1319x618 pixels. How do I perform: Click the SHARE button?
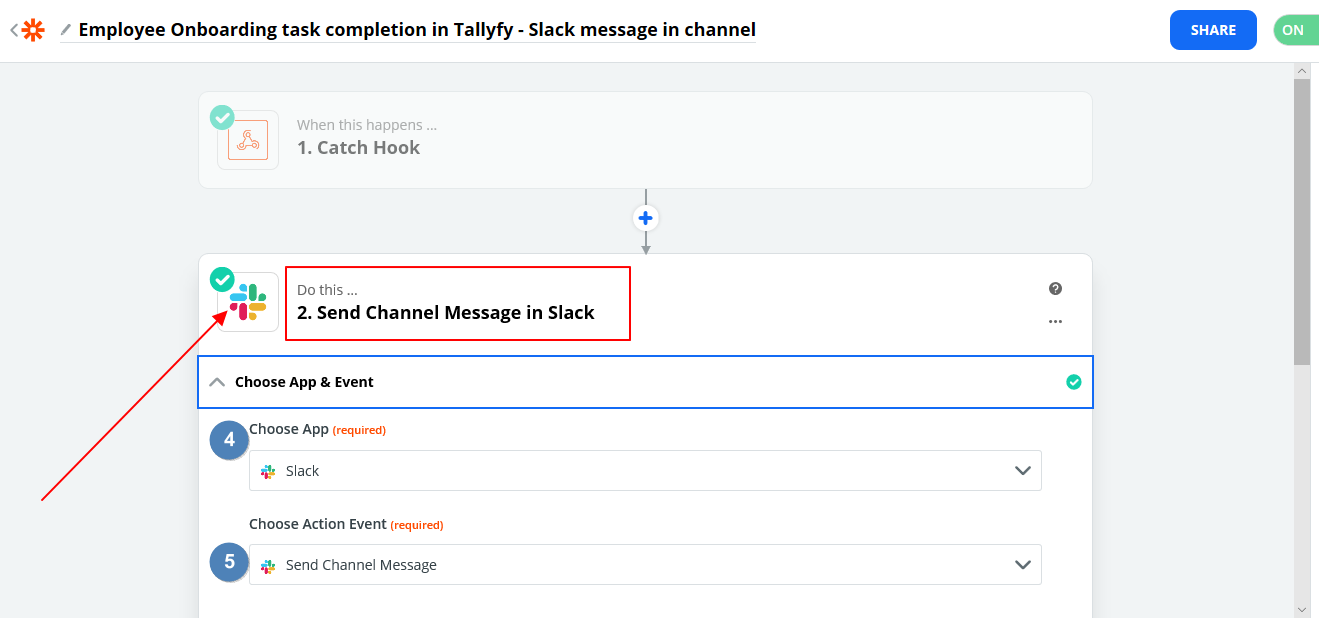click(1212, 29)
